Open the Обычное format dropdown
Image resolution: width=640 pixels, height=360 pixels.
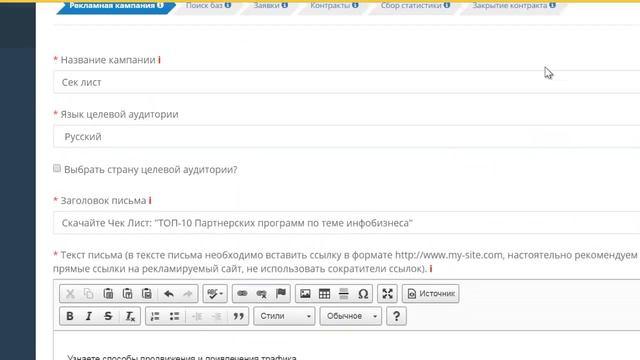tap(351, 316)
